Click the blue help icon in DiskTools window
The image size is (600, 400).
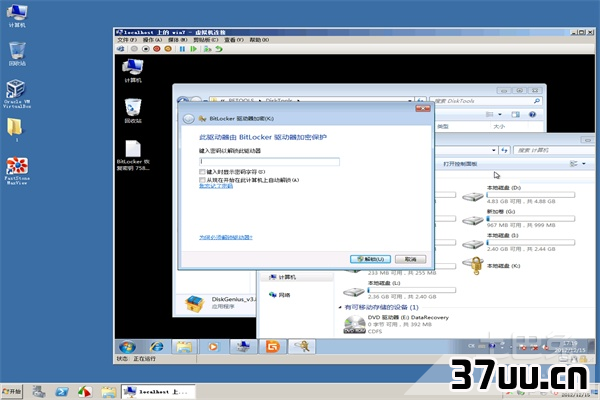[x=532, y=114]
